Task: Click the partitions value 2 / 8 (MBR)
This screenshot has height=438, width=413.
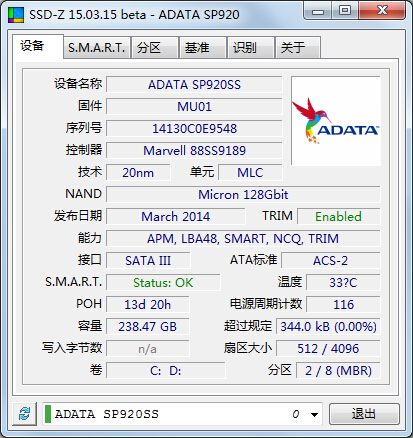Action: [x=338, y=371]
